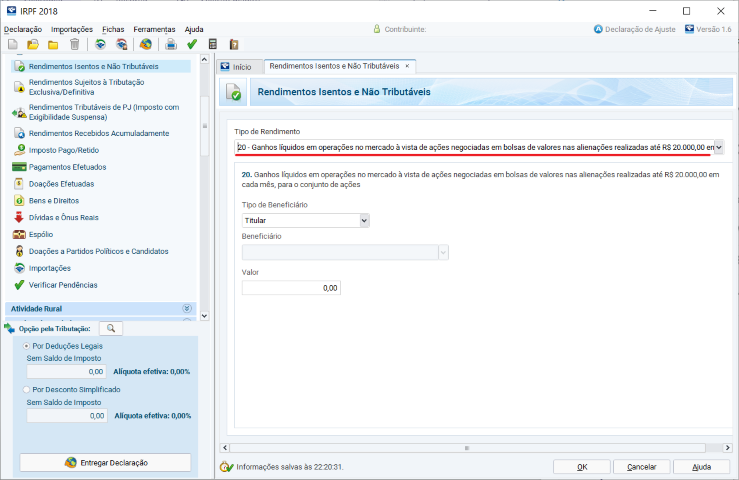Image resolution: width=739 pixels, height=480 pixels.
Task: Open the Tipo de Rendimento dropdown
Action: coord(718,147)
